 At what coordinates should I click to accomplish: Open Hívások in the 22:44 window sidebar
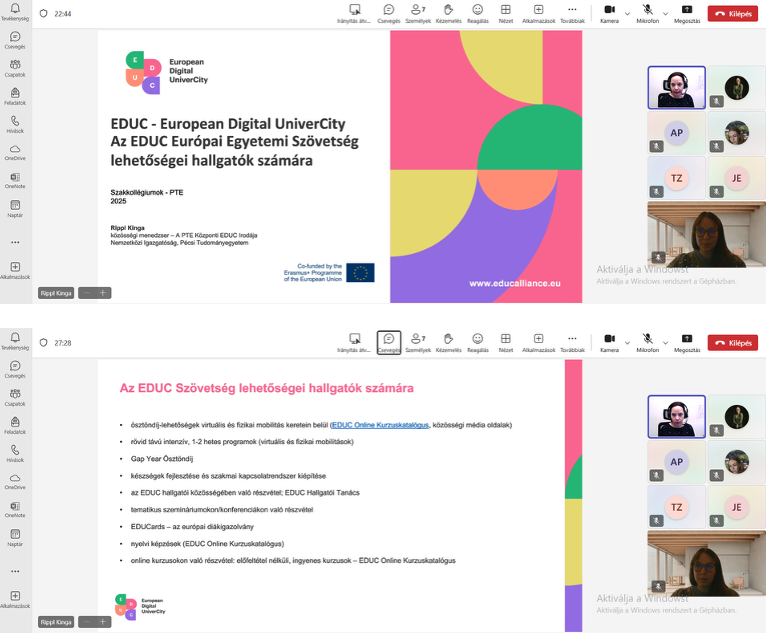(x=15, y=125)
